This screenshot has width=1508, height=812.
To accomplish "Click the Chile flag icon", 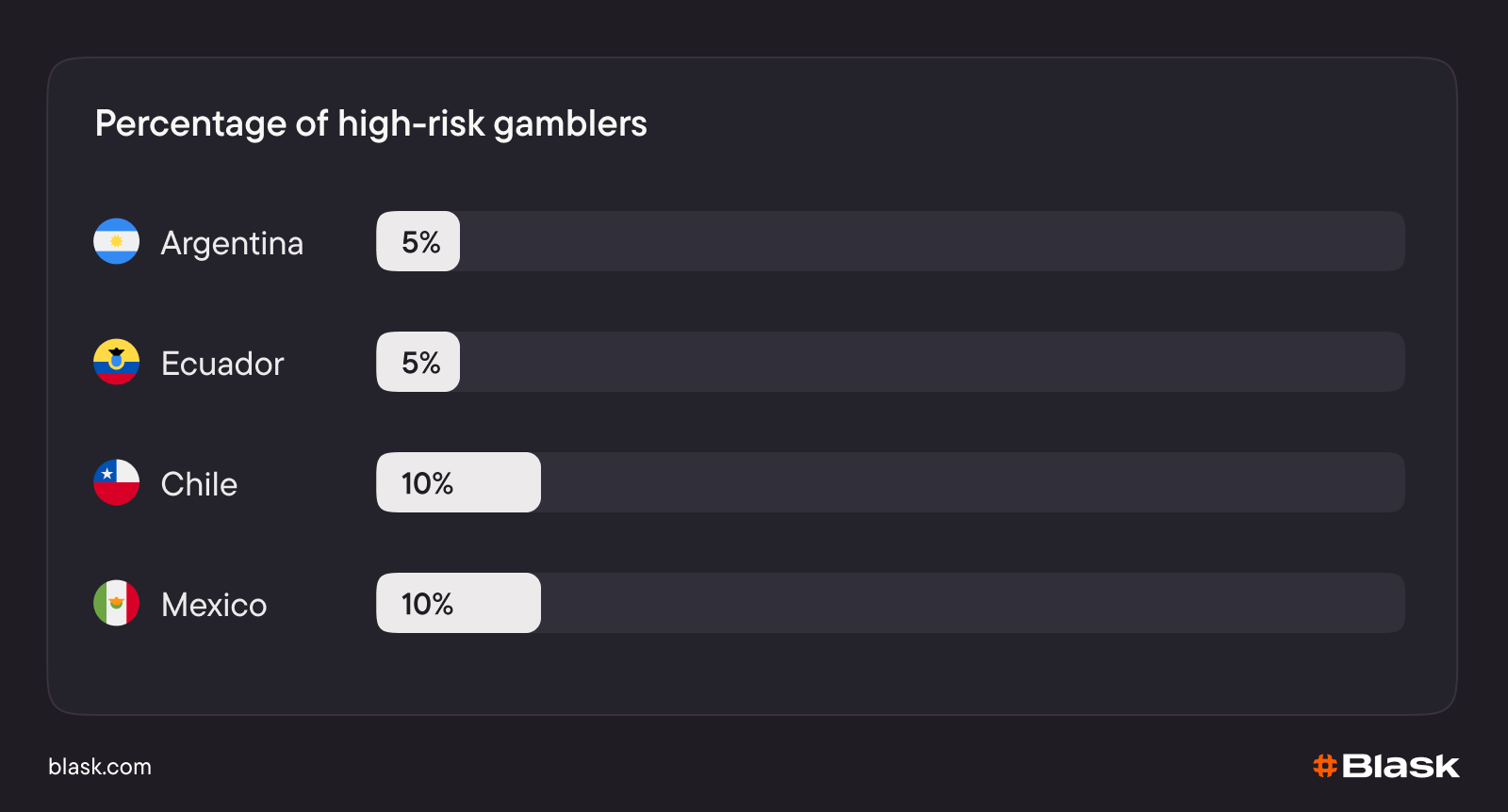I will [x=116, y=482].
